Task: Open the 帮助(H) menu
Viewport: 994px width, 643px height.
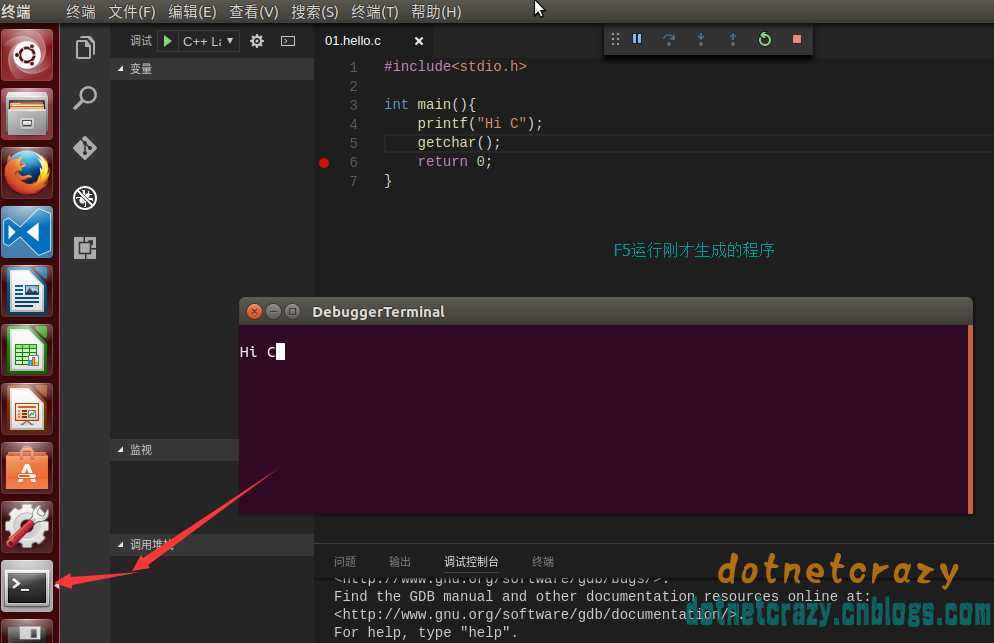Action: click(x=436, y=11)
